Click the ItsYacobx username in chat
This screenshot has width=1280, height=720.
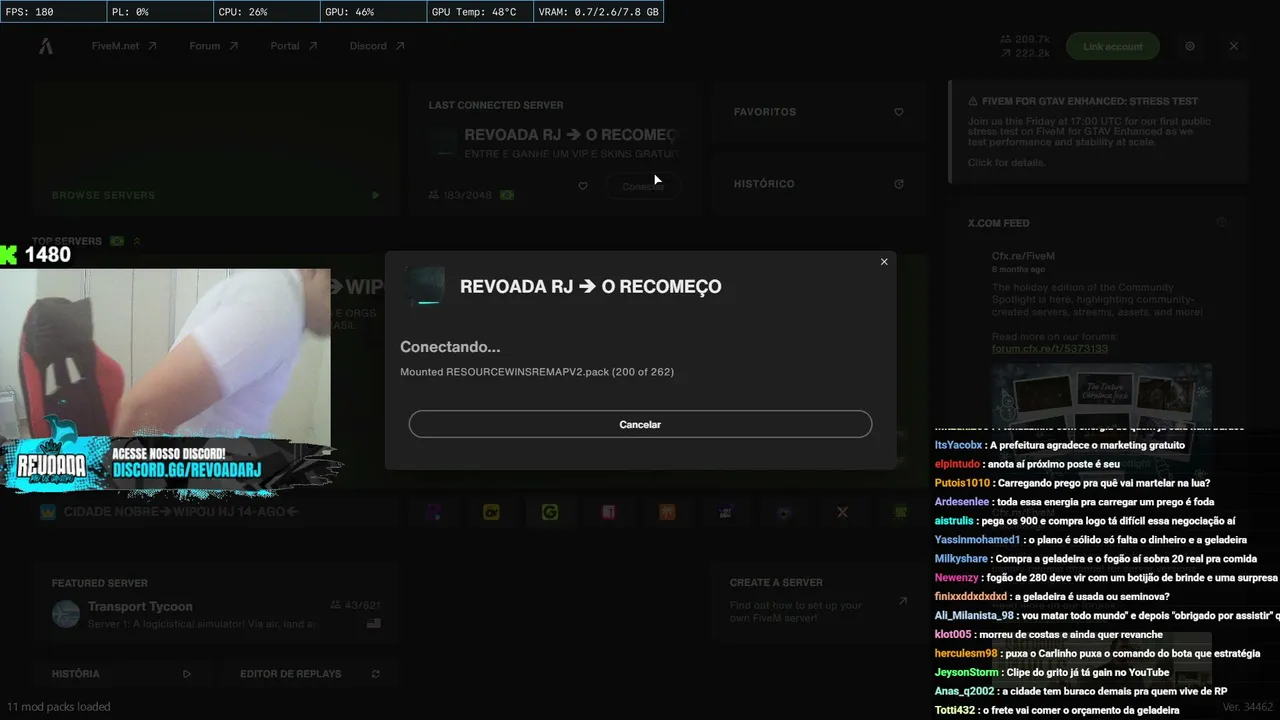click(959, 445)
